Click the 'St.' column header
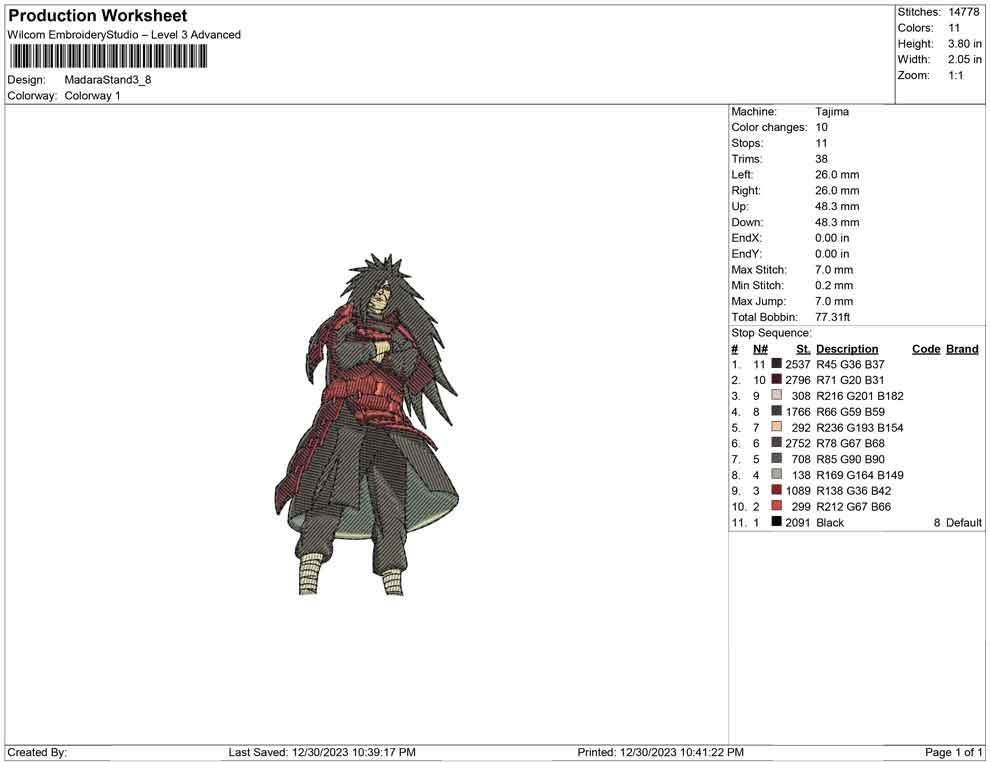990x762 pixels. [x=803, y=349]
